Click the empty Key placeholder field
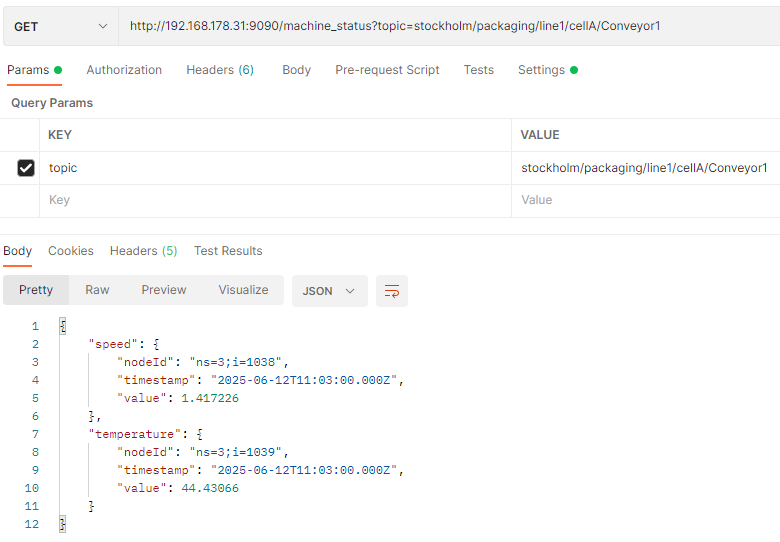The width and height of the screenshot is (780, 542). pyautogui.click(x=275, y=200)
